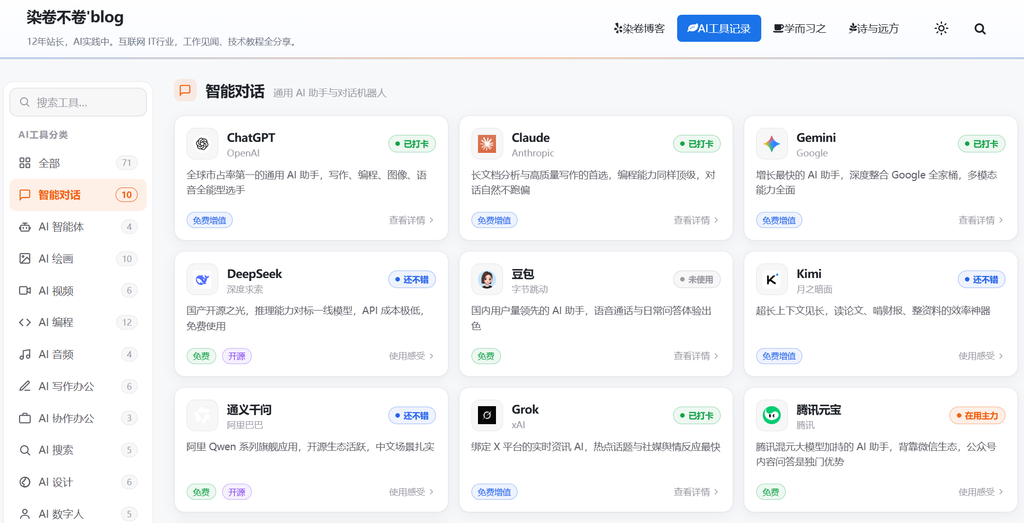Click the Kimi logo icon
The image size is (1024, 523).
coord(772,280)
